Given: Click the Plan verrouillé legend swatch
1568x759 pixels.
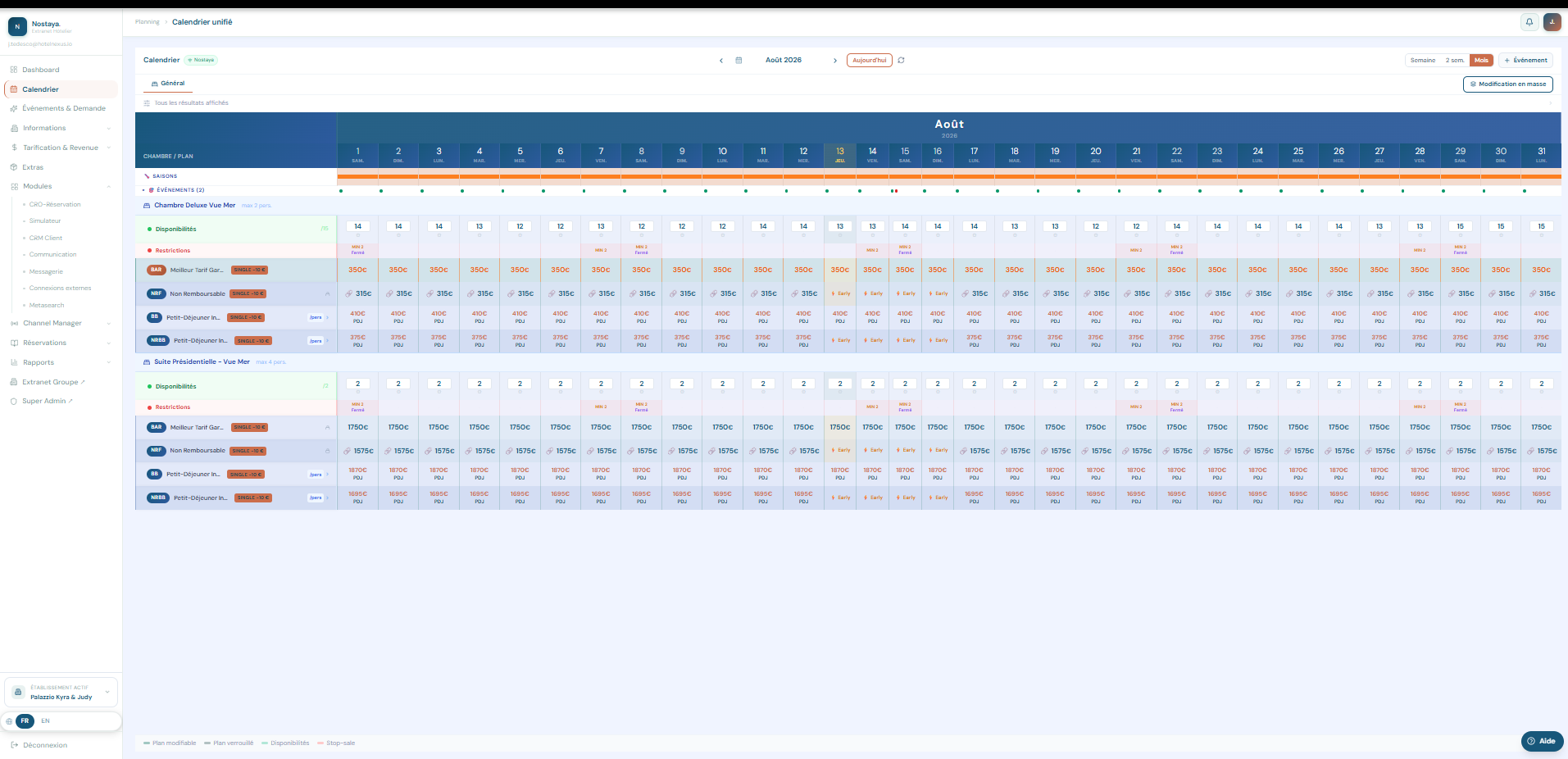Looking at the screenshot, I should click(207, 743).
